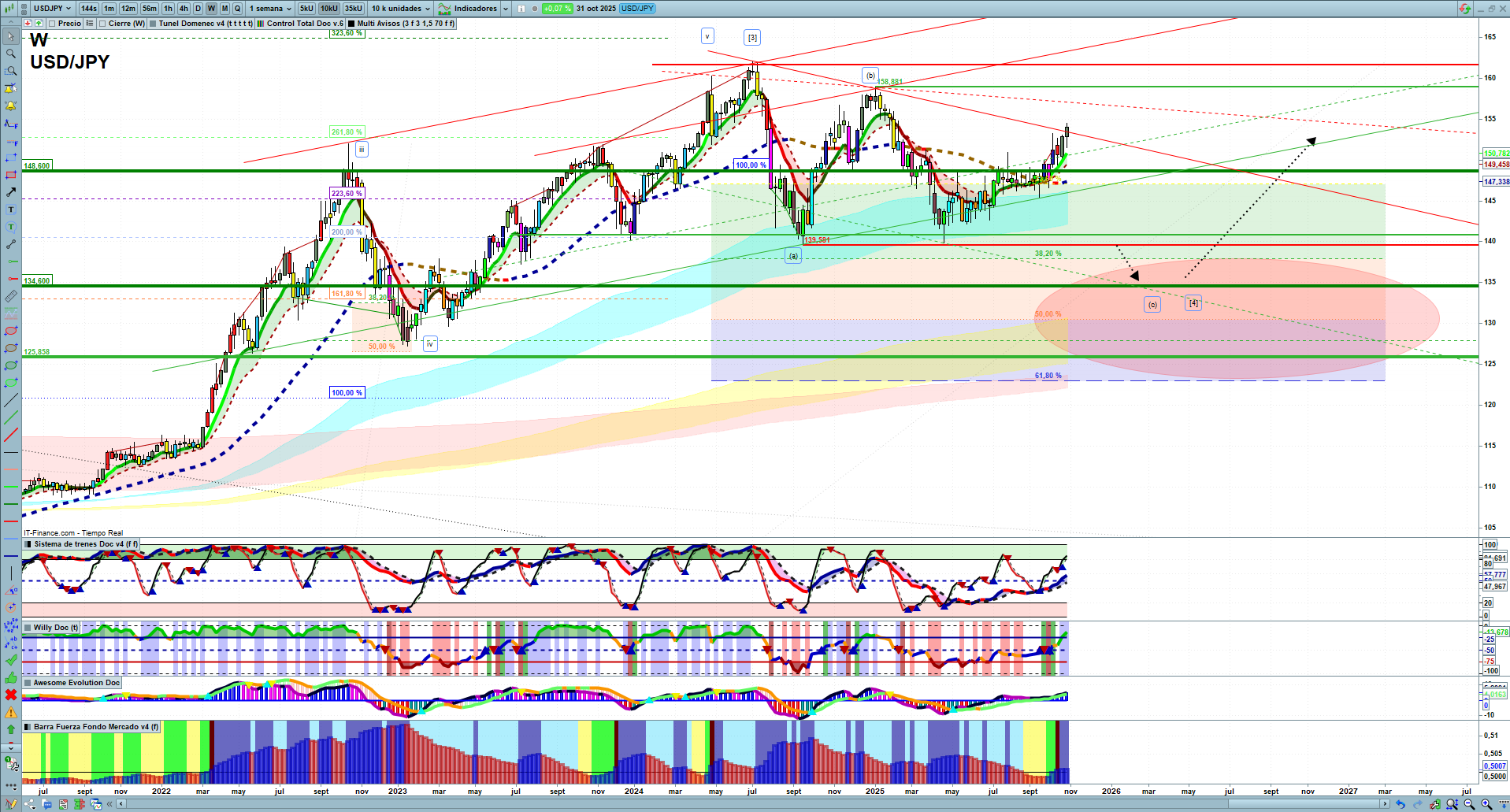Viewport: 1510px width, 812px height.
Task: Switch to the D daily timeframe
Action: click(x=198, y=9)
